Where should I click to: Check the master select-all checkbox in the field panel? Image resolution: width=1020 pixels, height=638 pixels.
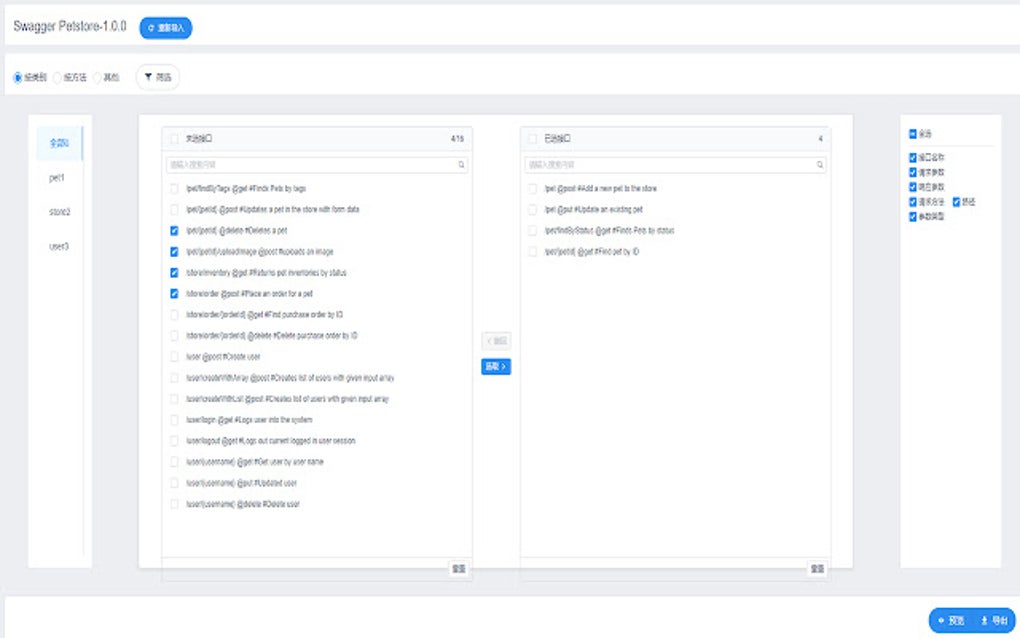pyautogui.click(x=912, y=132)
